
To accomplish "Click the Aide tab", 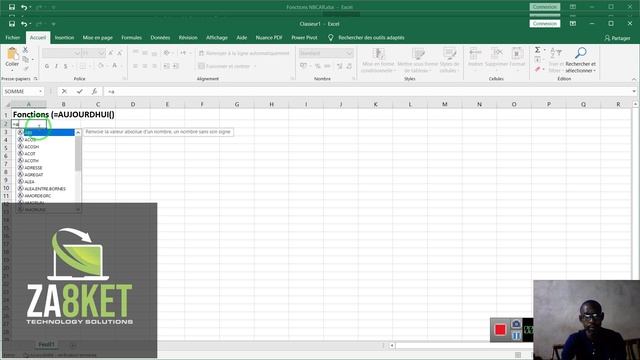I will pyautogui.click(x=242, y=38).
